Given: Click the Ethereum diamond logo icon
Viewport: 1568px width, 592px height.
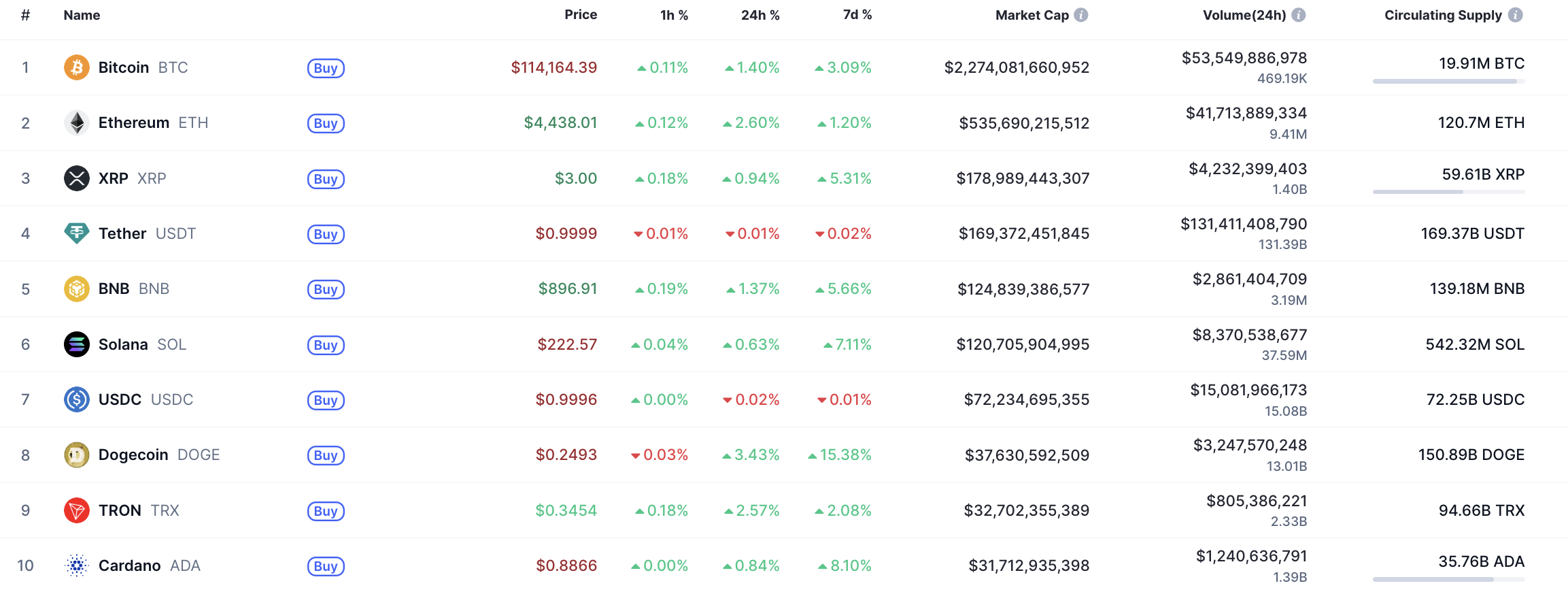Looking at the screenshot, I should click(x=77, y=123).
